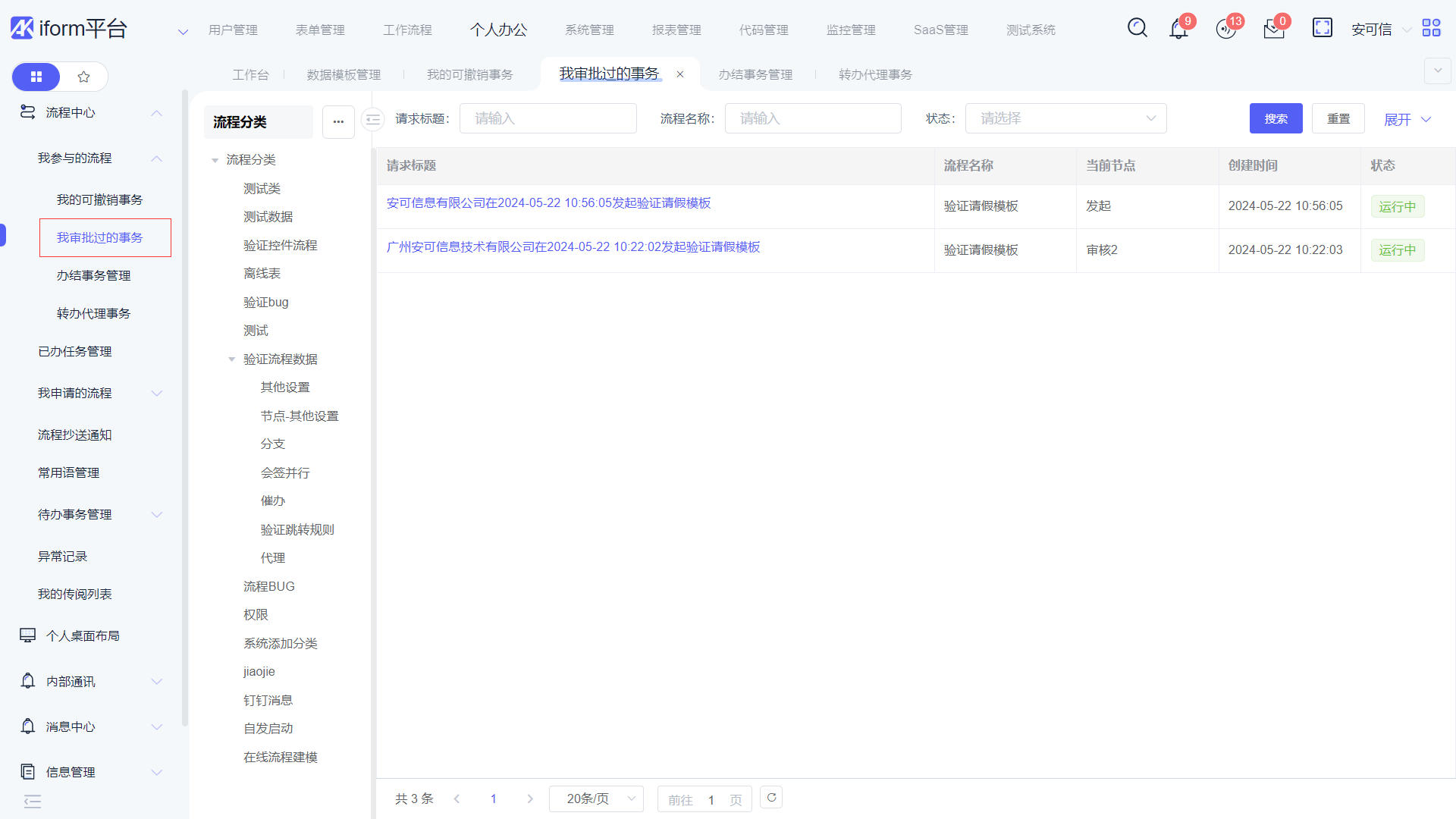Toggle fullscreen mode icon
This screenshot has height=819, width=1456.
1322,28
